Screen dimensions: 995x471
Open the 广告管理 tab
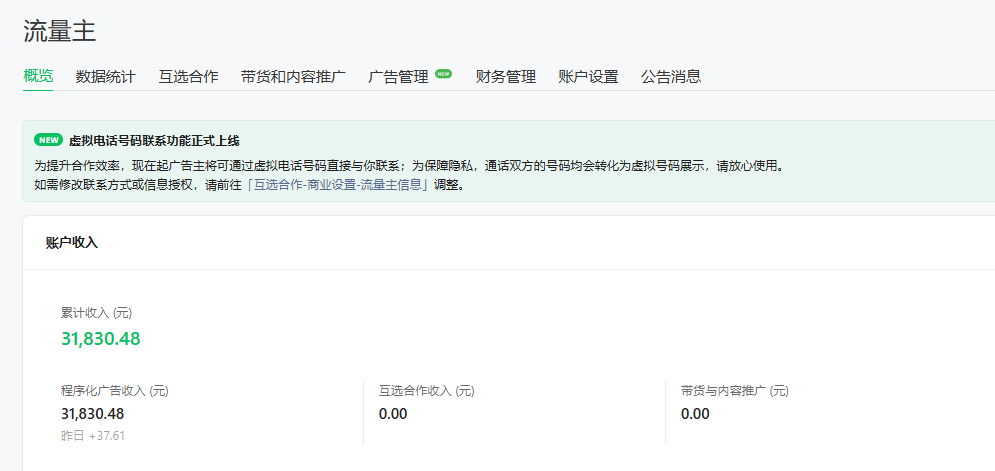[398, 76]
